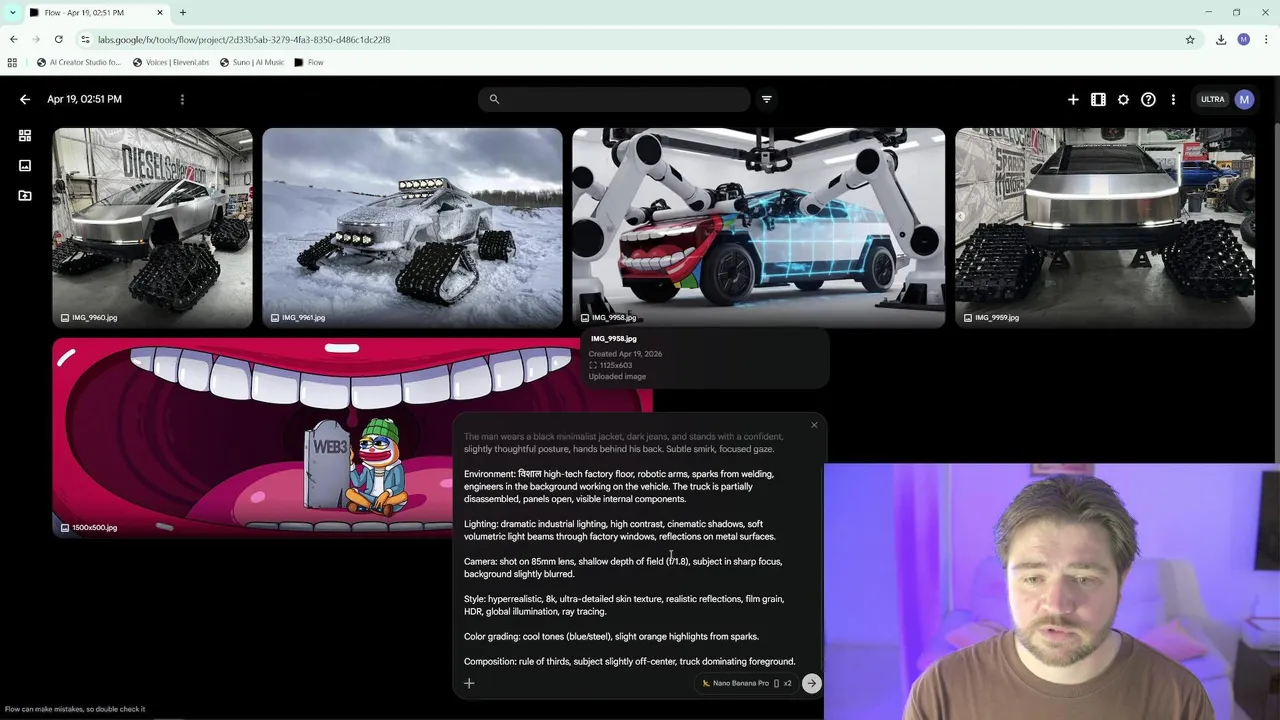The height and width of the screenshot is (720, 1280).
Task: Open IMG_9958.jpg robot arms thumbnail
Action: tap(758, 227)
